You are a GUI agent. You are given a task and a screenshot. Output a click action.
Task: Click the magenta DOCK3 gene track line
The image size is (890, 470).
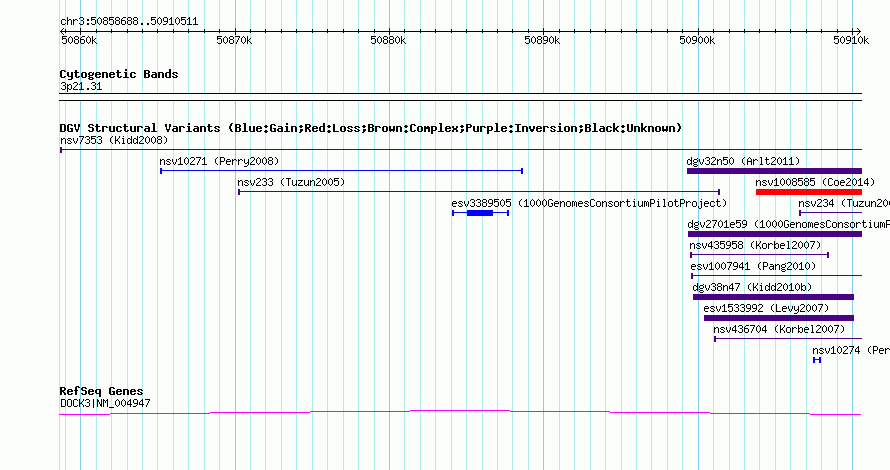click(x=460, y=412)
